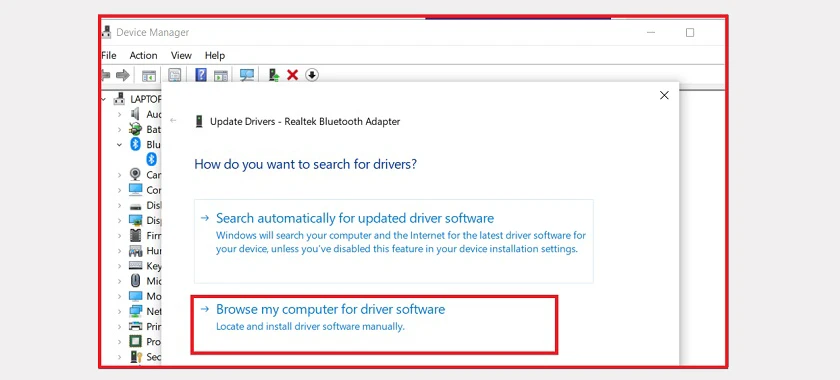Expand the Audio category chevron
840x380 pixels.
119,114
